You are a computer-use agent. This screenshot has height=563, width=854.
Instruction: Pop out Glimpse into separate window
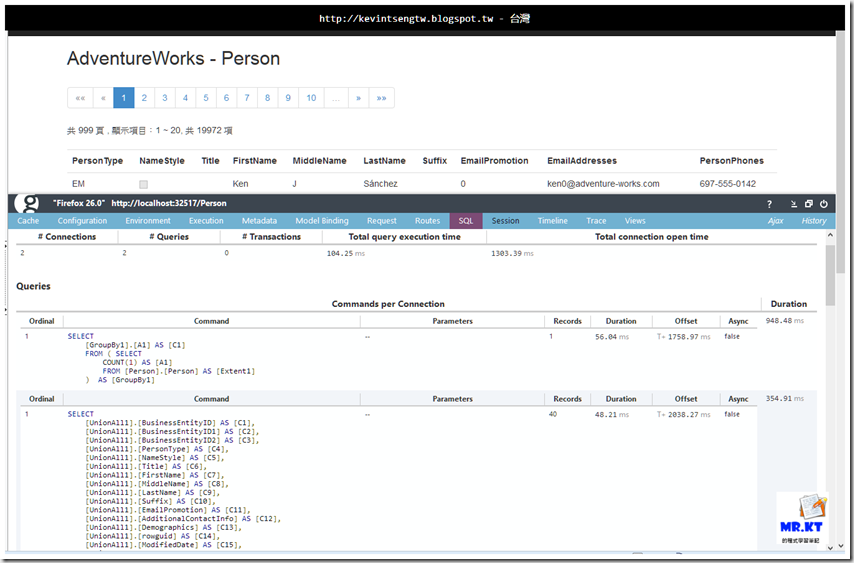click(809, 204)
